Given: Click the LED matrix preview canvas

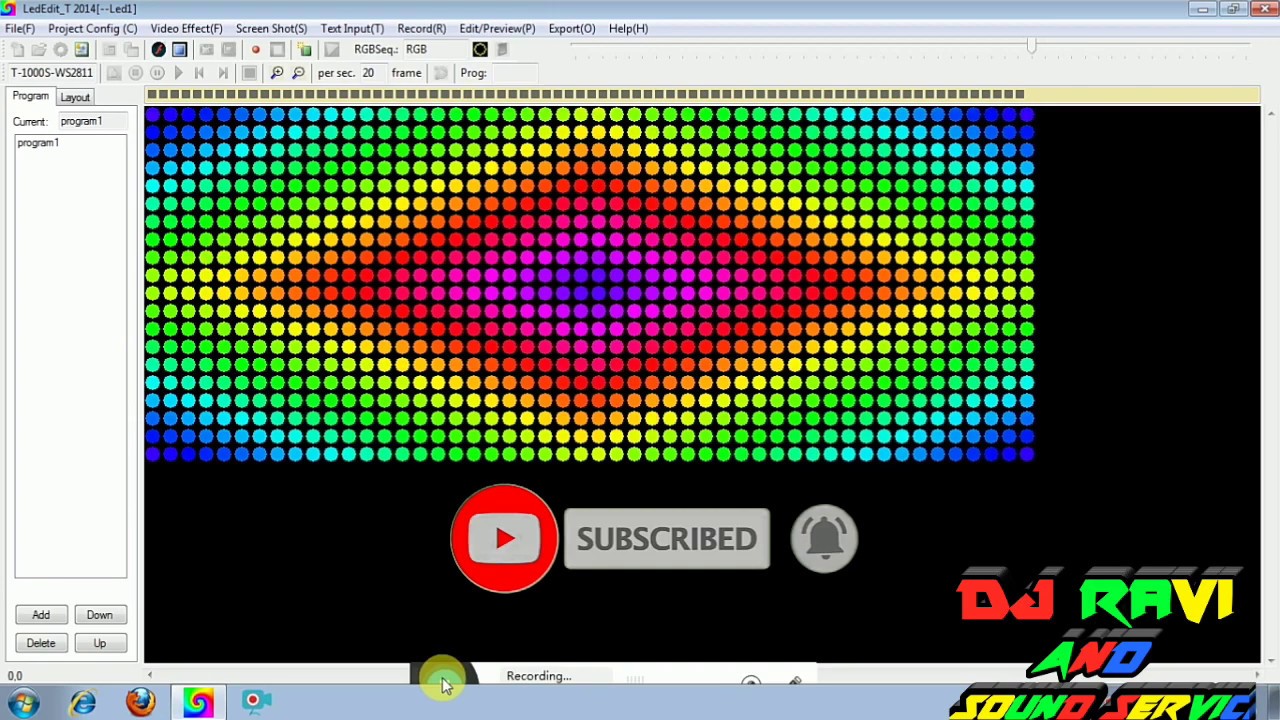Looking at the screenshot, I should tap(590, 284).
